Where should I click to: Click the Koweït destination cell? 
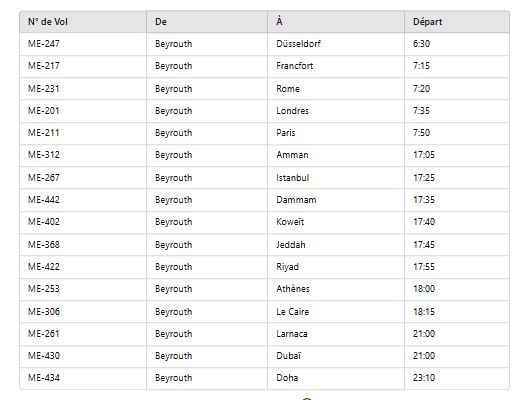[x=336, y=222]
